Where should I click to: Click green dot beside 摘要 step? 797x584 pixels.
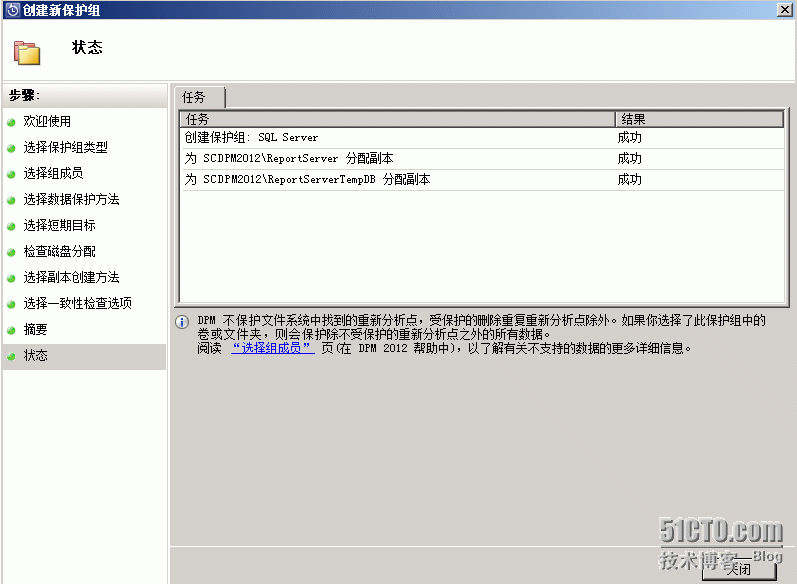coord(11,330)
